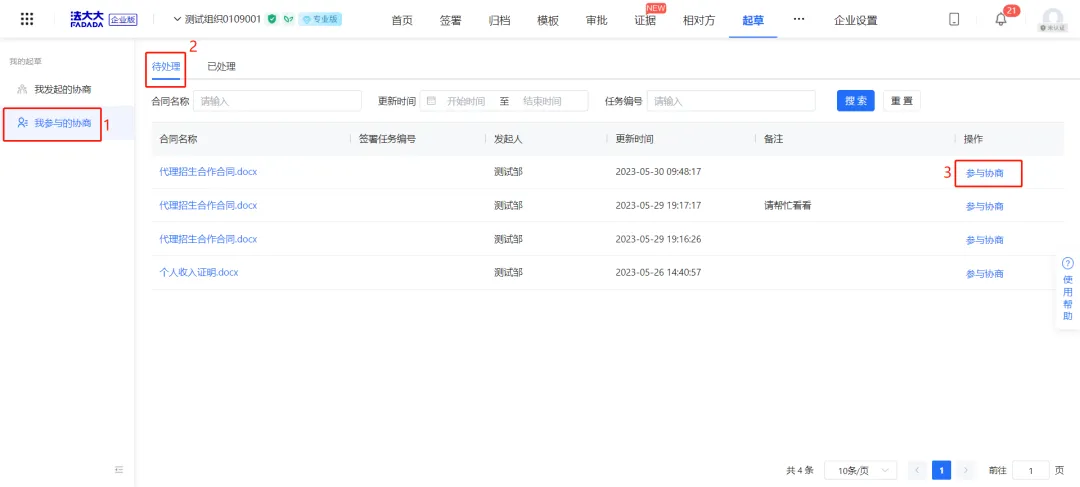Switch to the 已处理 tab
Screen dimensions: 1080x487
tap(221, 67)
